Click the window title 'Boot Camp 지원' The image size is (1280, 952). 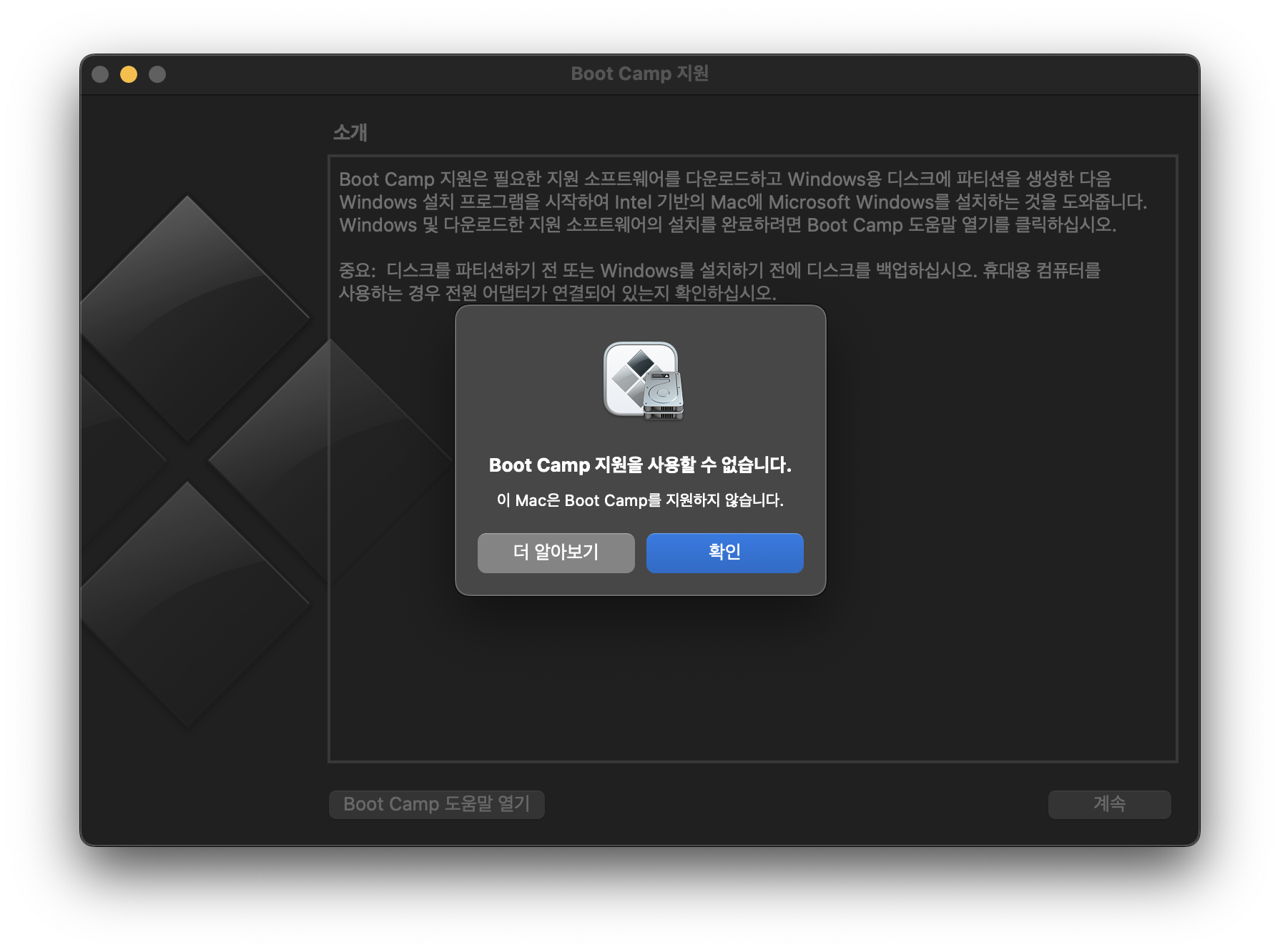(640, 74)
